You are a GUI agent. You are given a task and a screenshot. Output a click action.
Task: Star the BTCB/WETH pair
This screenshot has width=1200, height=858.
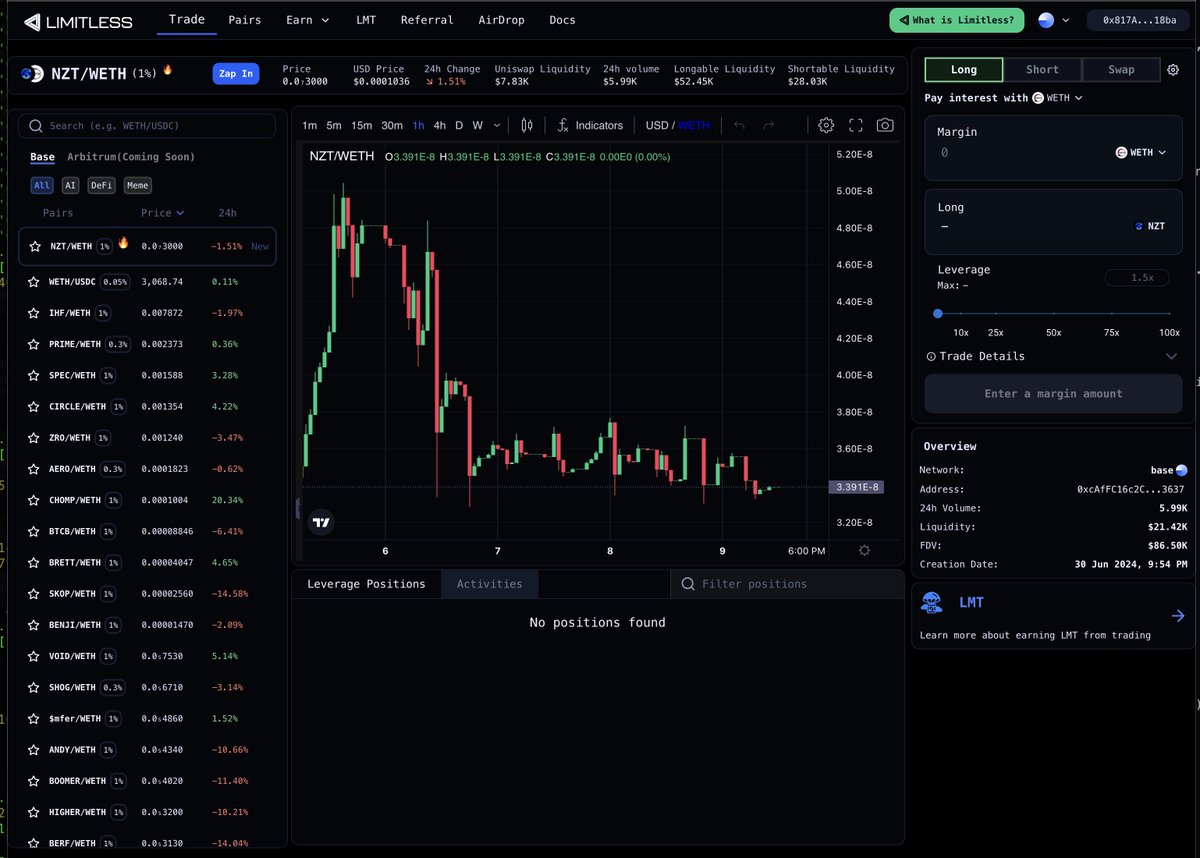point(35,531)
